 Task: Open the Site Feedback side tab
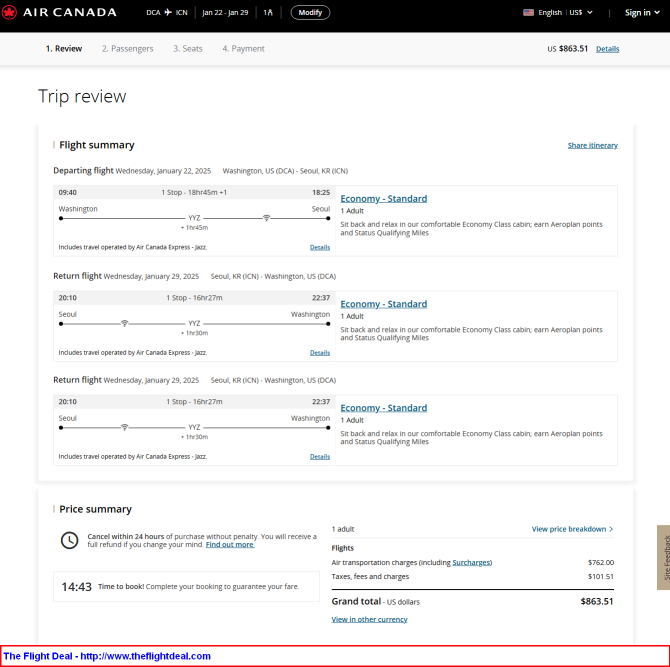[664, 558]
